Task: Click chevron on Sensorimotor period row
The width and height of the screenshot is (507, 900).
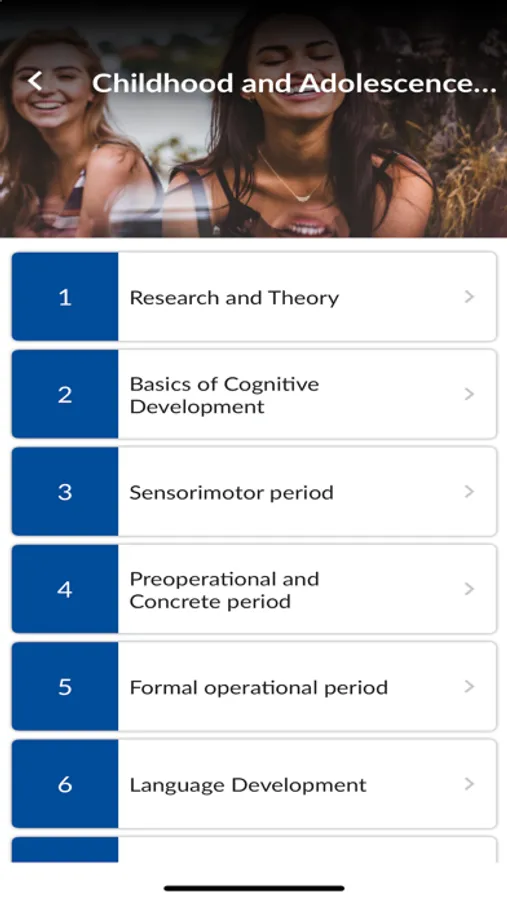Action: (x=469, y=492)
